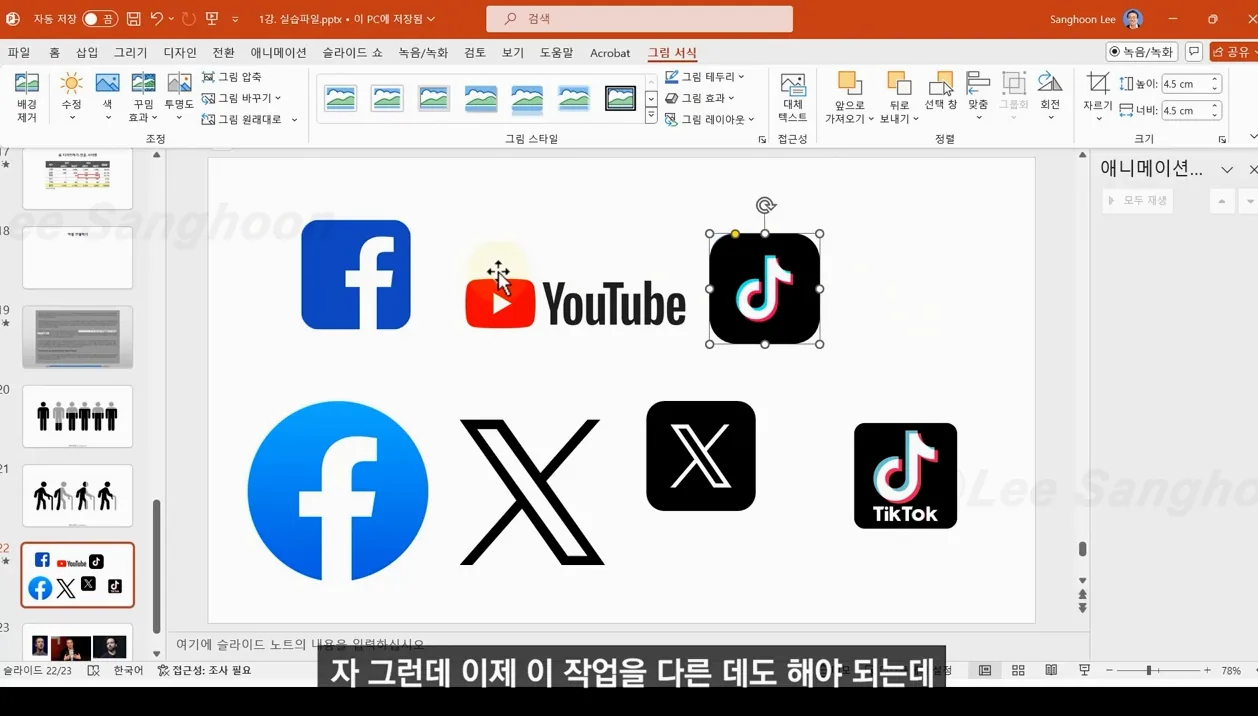Open Format Picture dialog launcher in 그림 스타일
Viewport: 1258px width, 716px height.
pyautogui.click(x=763, y=140)
